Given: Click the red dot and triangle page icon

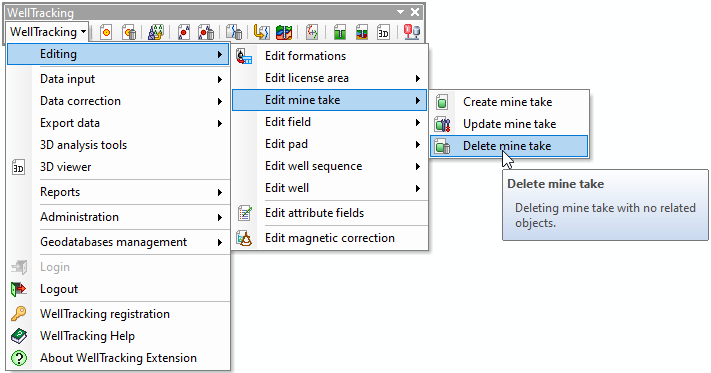Looking at the screenshot, I should [x=183, y=32].
